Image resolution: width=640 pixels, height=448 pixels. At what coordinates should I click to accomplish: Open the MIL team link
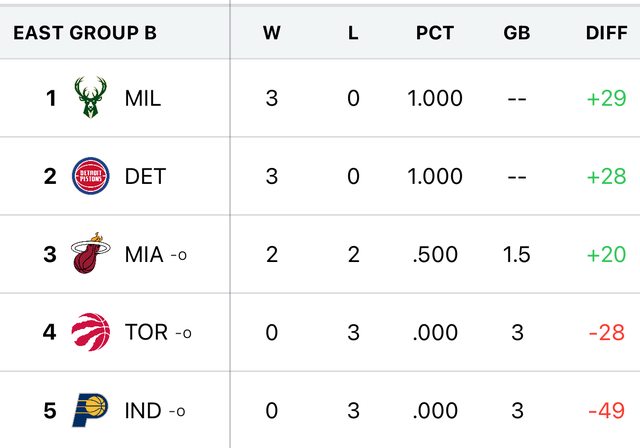coord(142,98)
